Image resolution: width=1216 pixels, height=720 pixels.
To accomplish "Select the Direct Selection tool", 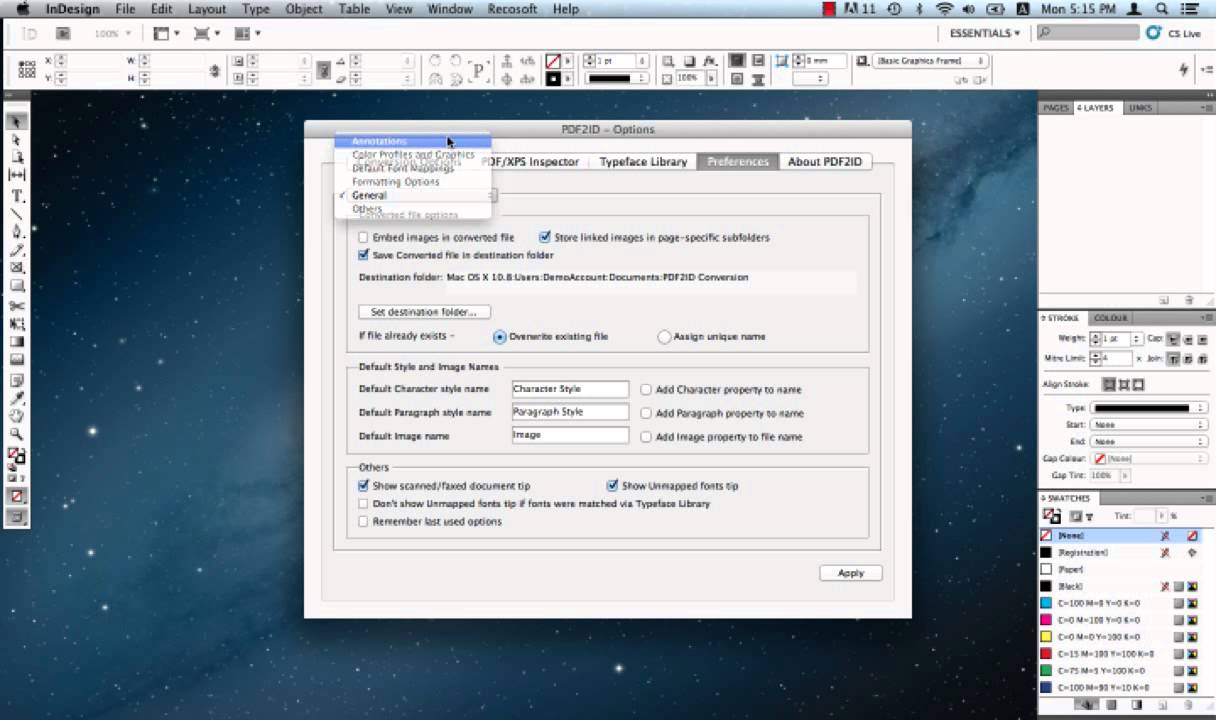I will point(16,140).
